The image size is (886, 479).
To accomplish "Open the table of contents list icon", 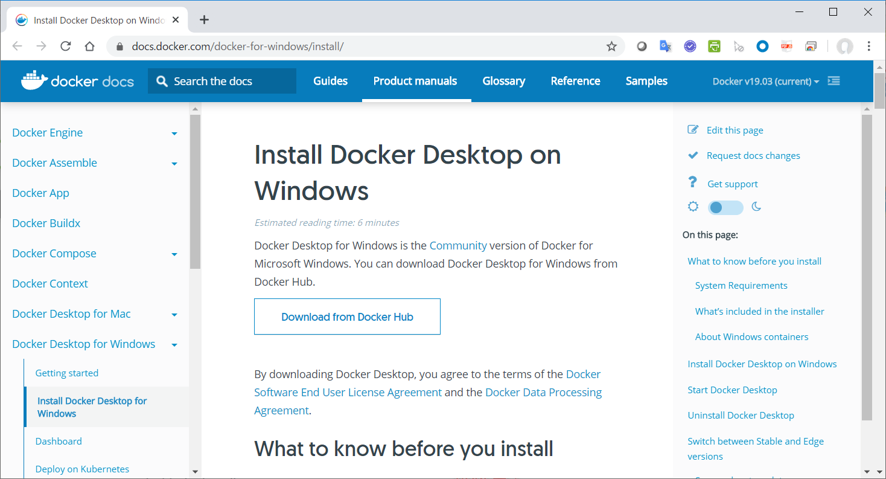I will tap(834, 81).
